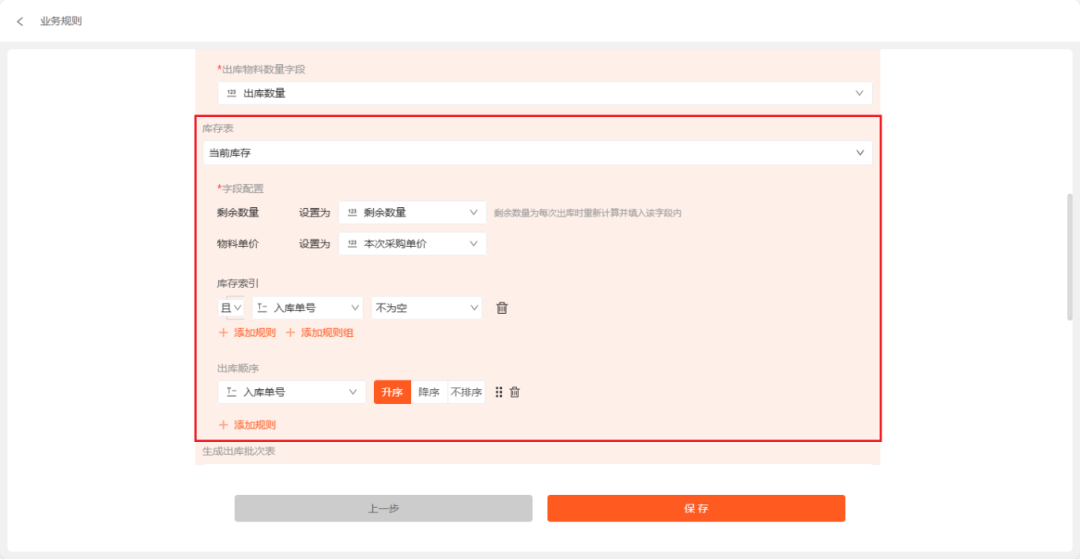Open the 当前库存 inventory table dropdown
This screenshot has width=1080, height=559.
537,153
